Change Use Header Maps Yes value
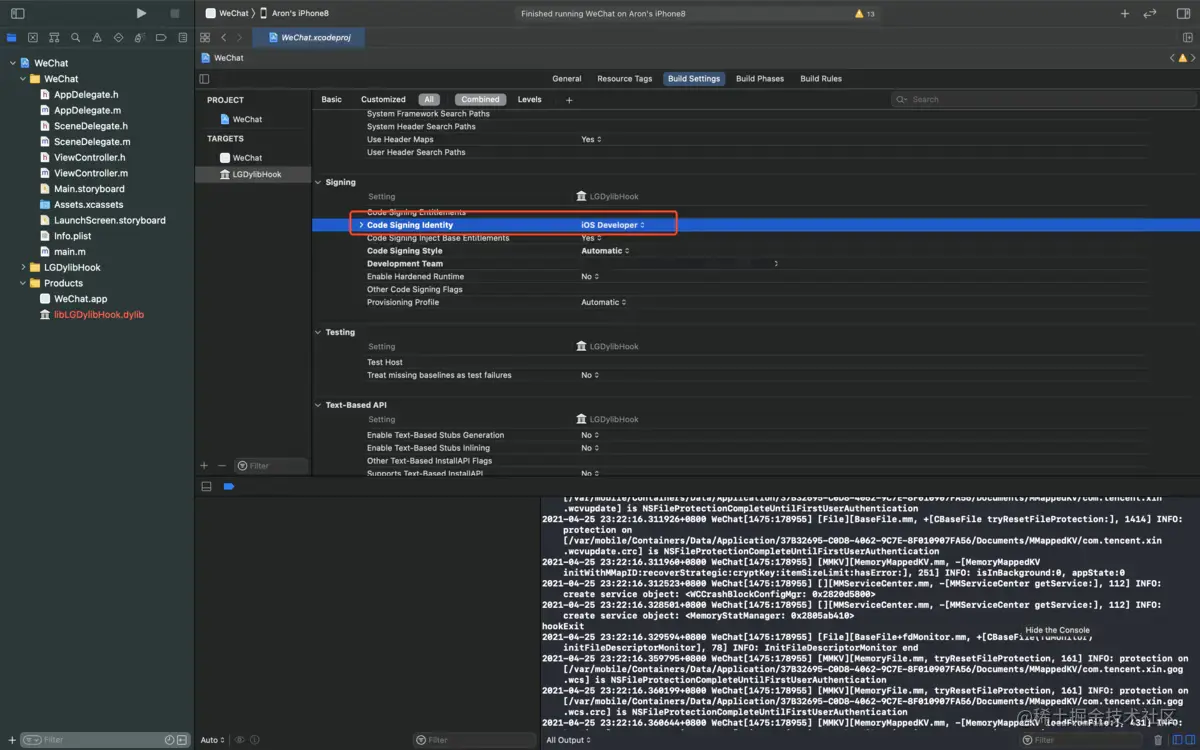1200x750 pixels. pyautogui.click(x=591, y=139)
